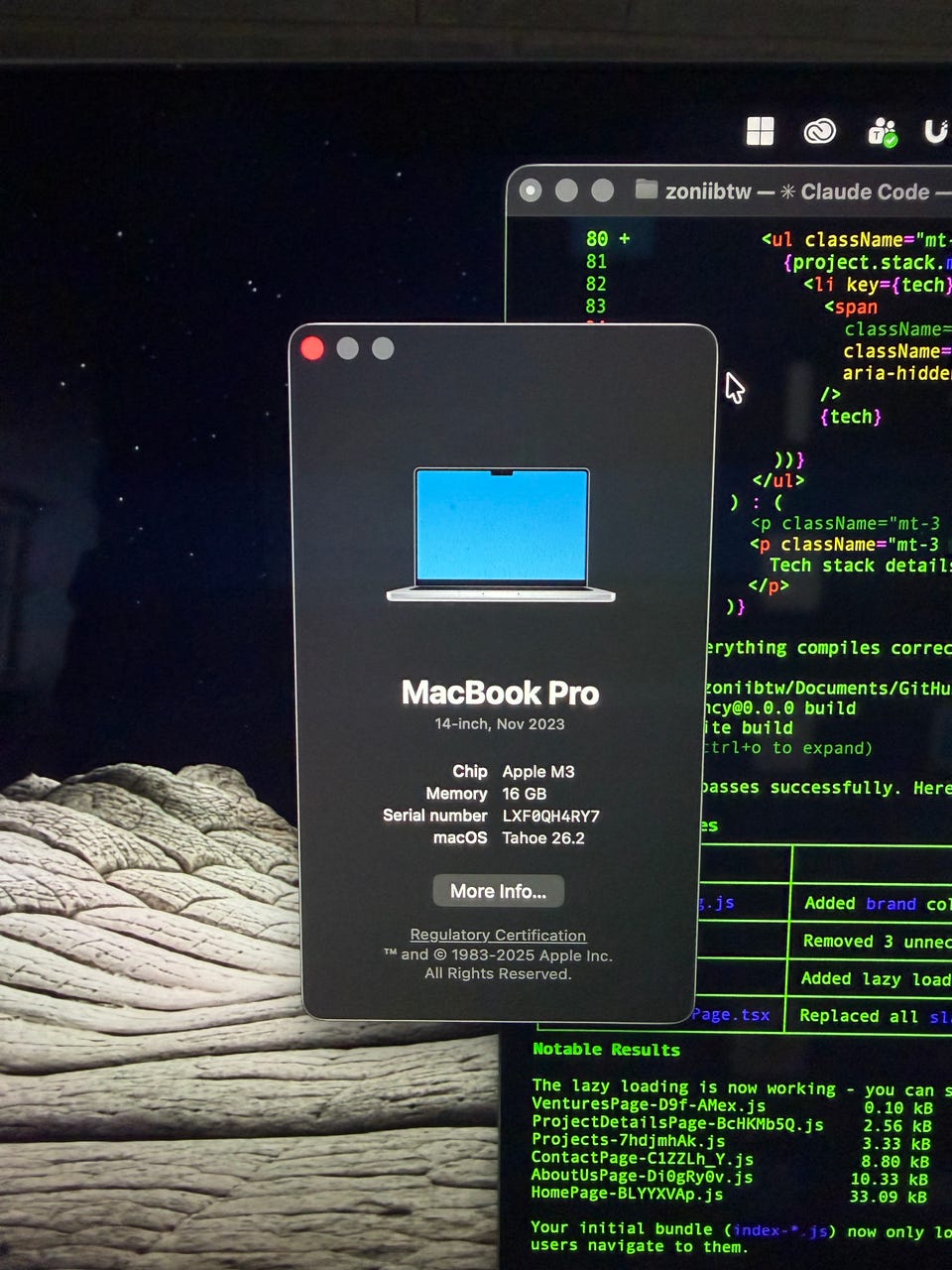Close the Claude Code terminal window
Viewport: 952px width, 1270px height.
coord(531,190)
